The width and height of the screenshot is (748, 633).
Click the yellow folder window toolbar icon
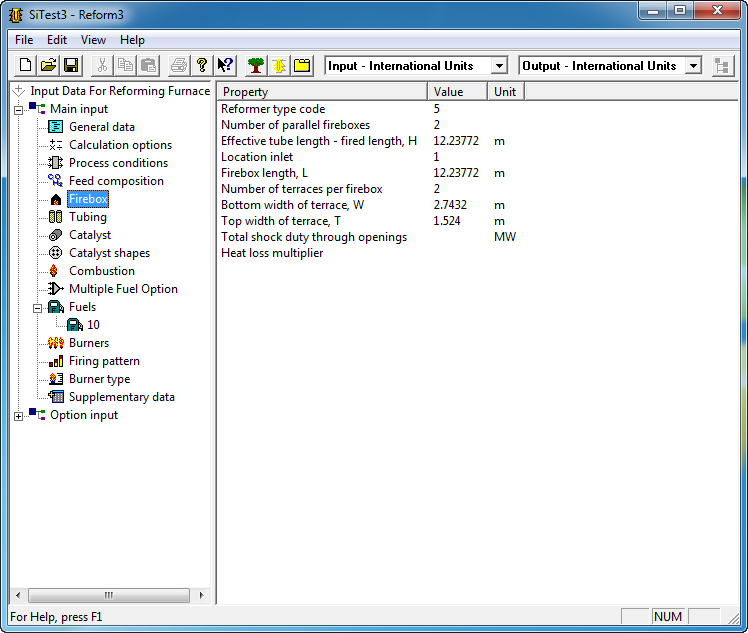[302, 65]
